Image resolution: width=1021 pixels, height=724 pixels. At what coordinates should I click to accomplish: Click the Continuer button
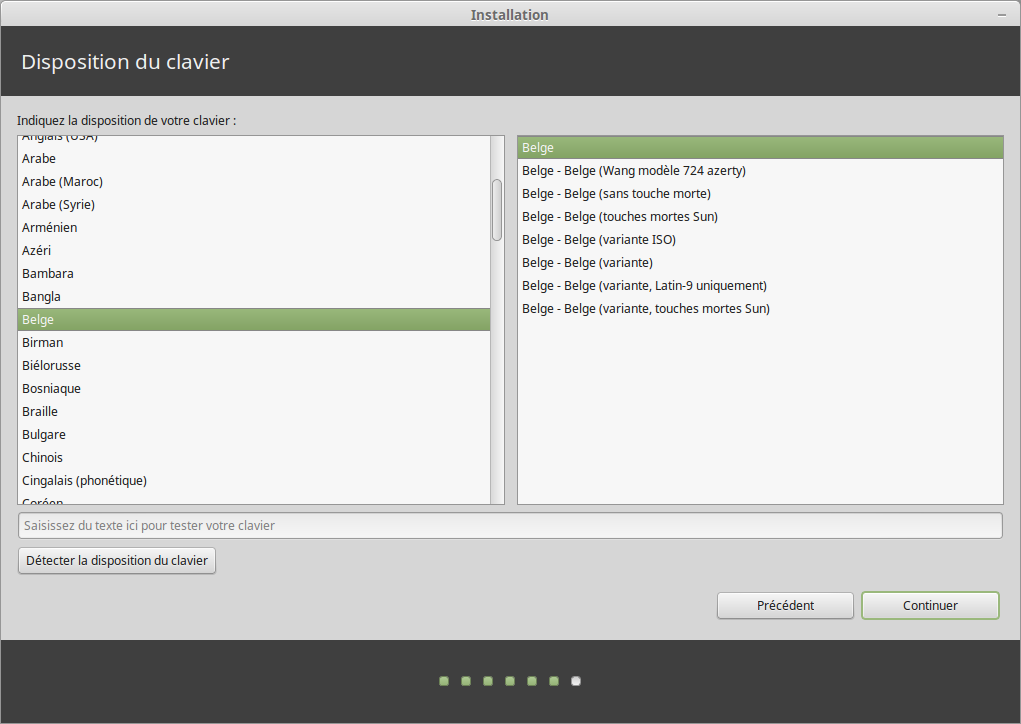coord(930,605)
